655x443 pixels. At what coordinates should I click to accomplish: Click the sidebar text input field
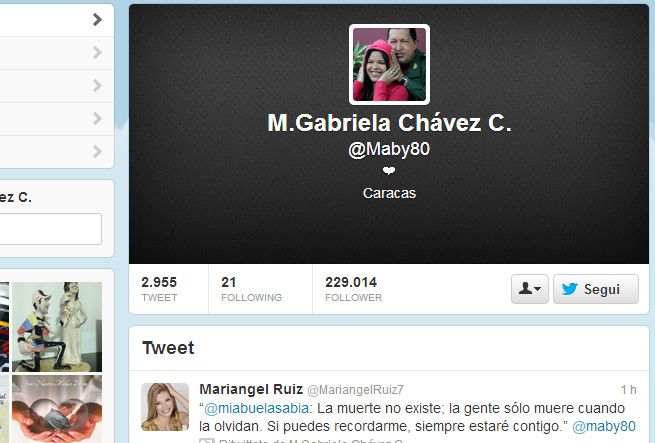(50, 229)
